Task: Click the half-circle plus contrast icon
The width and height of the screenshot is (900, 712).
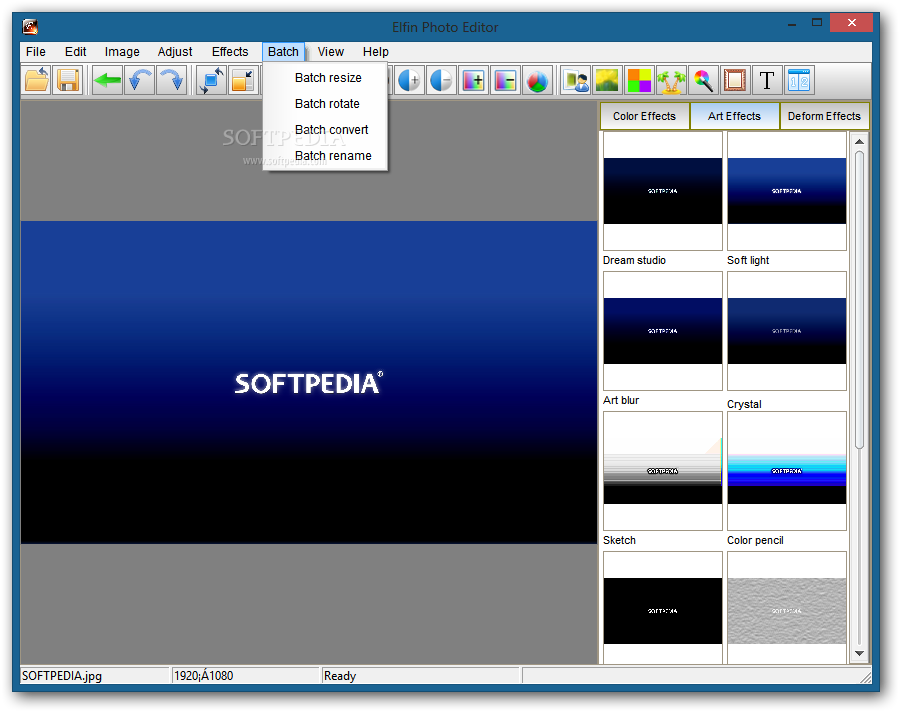Action: coord(409,80)
